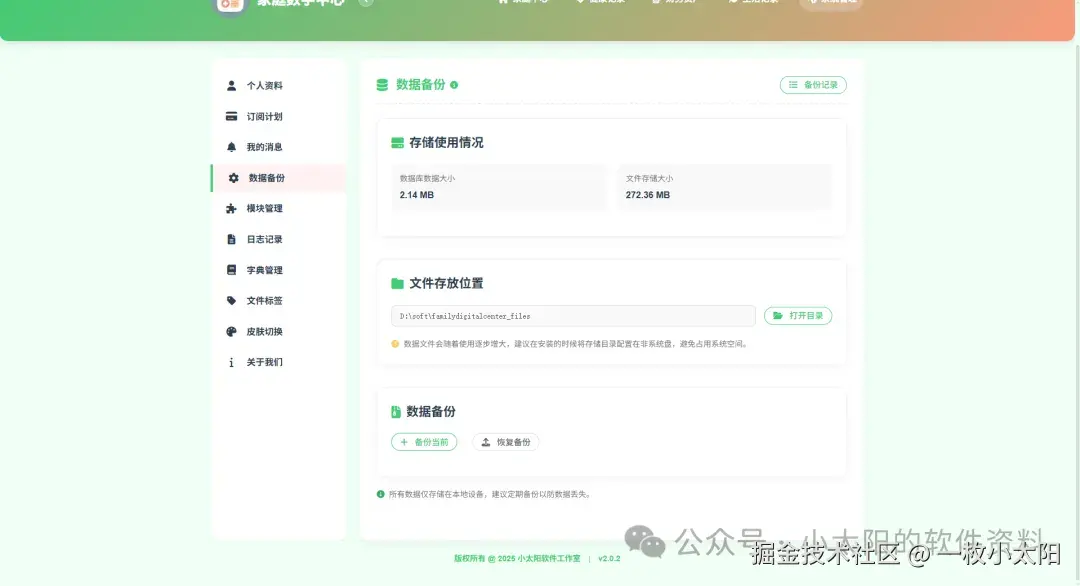
Task: Click the palette icon for 皮肤切换
Action: coord(230,331)
